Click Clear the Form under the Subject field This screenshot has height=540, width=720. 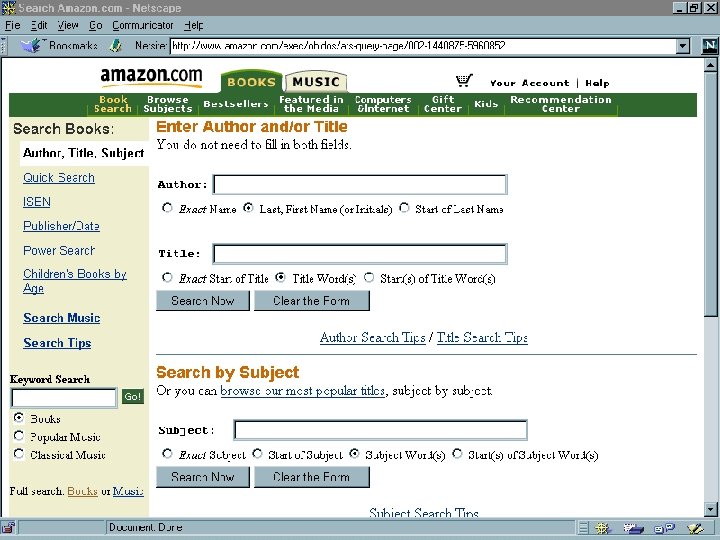click(x=312, y=477)
